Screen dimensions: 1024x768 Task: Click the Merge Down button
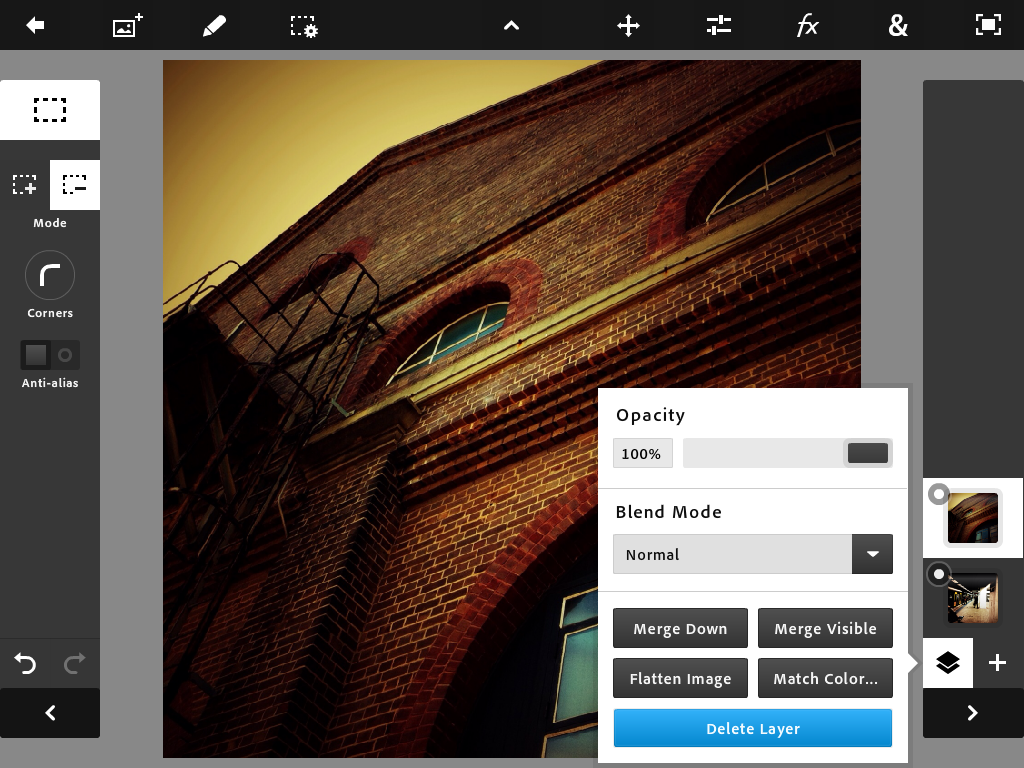pos(680,628)
